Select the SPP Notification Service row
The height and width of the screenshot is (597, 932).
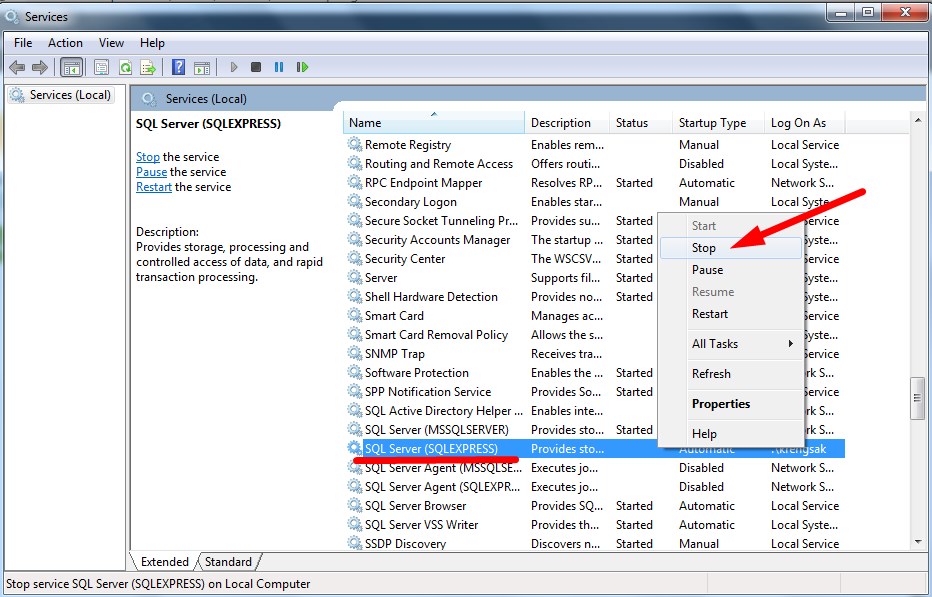click(501, 392)
